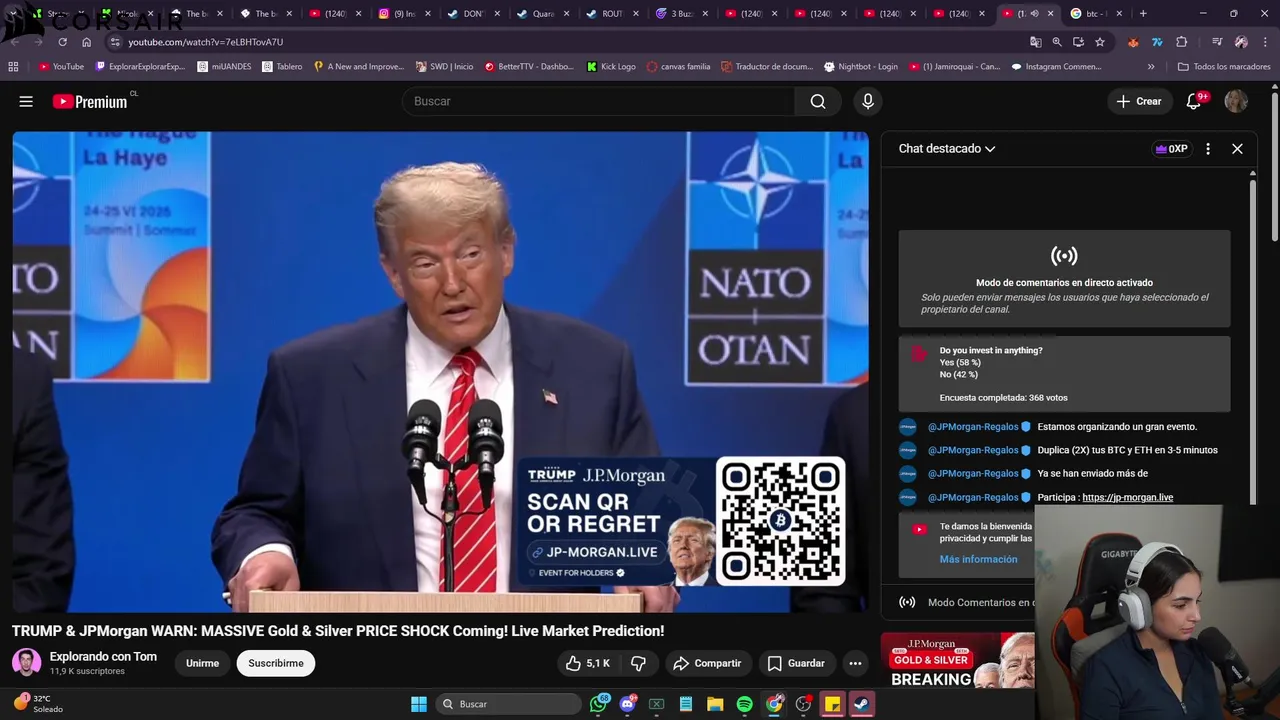The image size is (1280, 720).
Task: Dislike the video with thumbs down
Action: click(x=638, y=663)
